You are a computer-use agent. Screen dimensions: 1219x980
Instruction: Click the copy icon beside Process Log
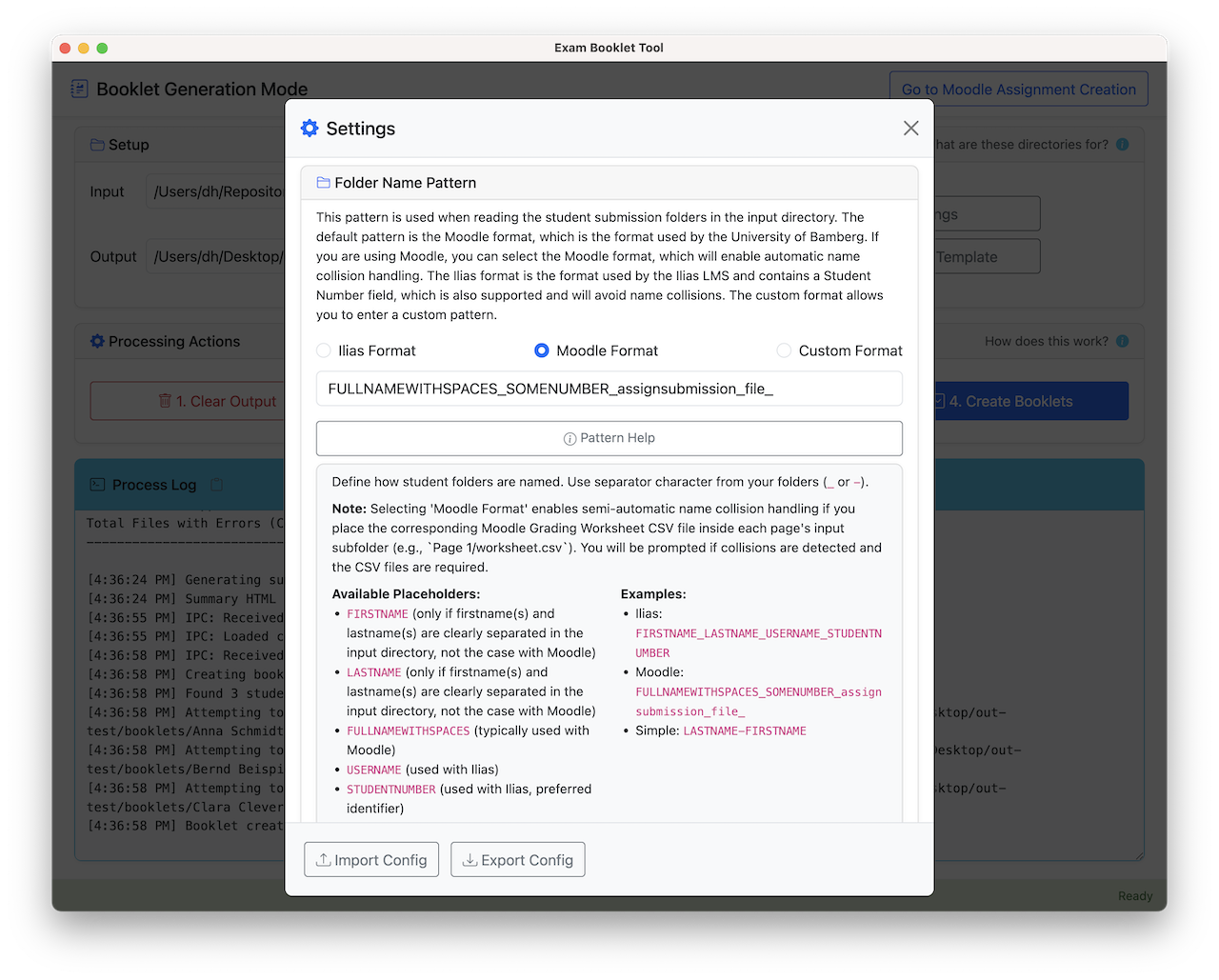click(x=217, y=485)
